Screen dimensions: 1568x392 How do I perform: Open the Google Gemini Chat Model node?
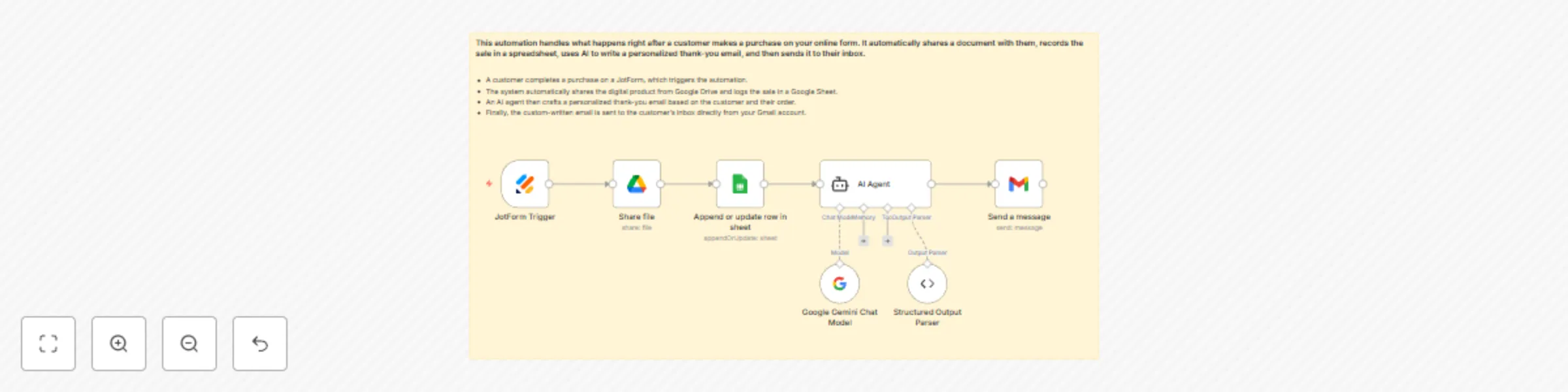840,284
